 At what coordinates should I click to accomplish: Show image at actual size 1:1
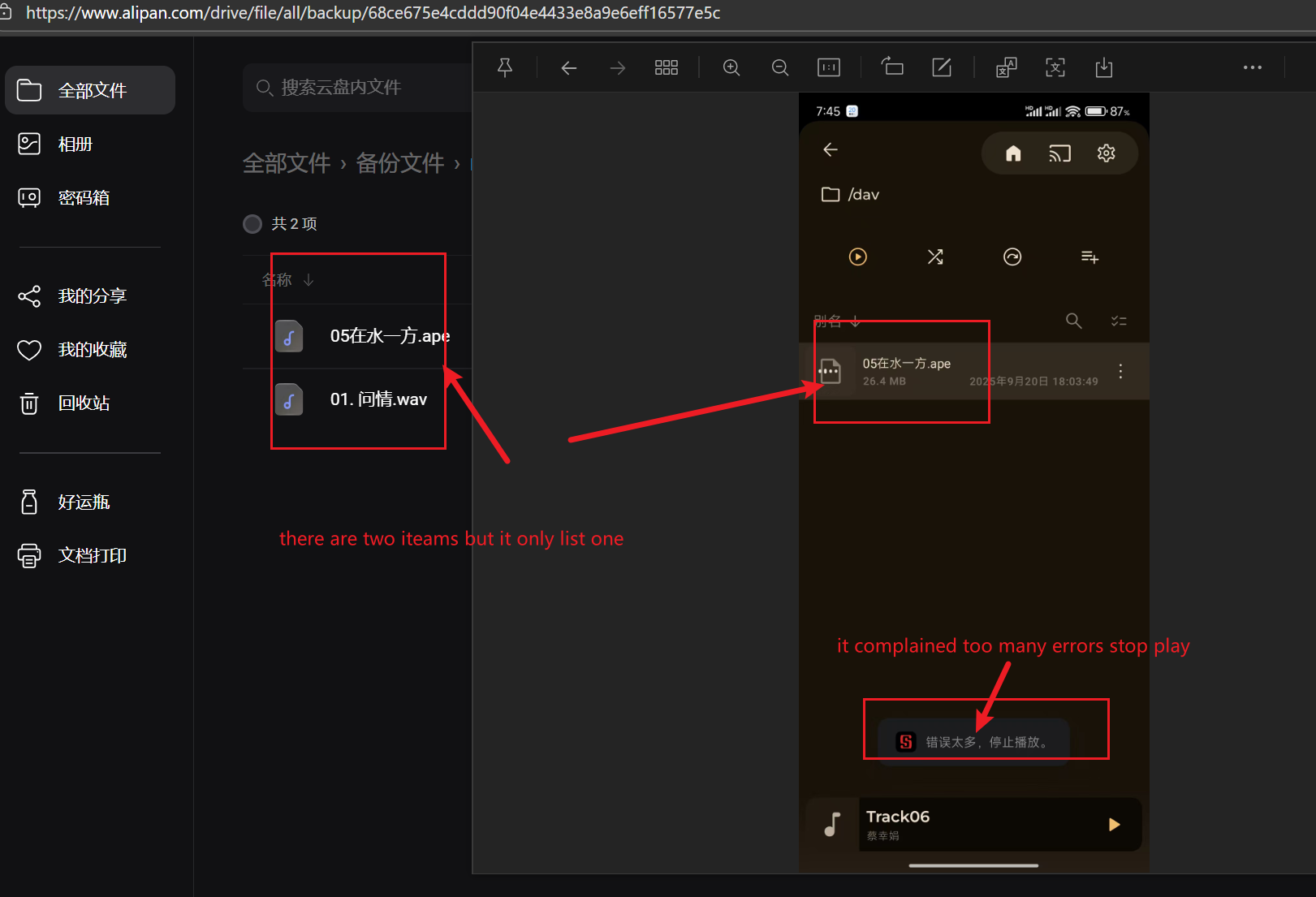[x=829, y=68]
